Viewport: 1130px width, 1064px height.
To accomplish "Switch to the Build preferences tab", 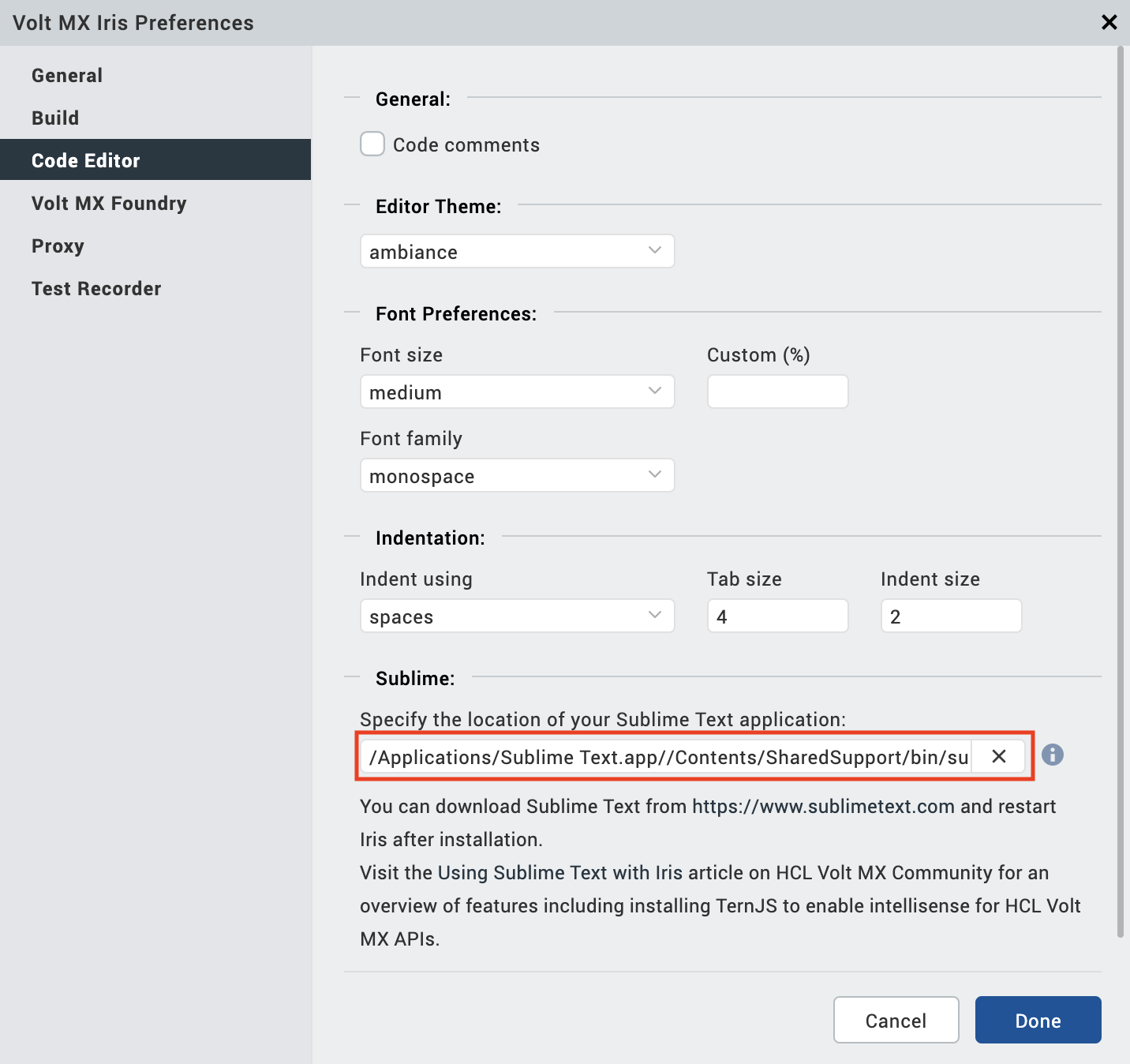I will tap(55, 118).
